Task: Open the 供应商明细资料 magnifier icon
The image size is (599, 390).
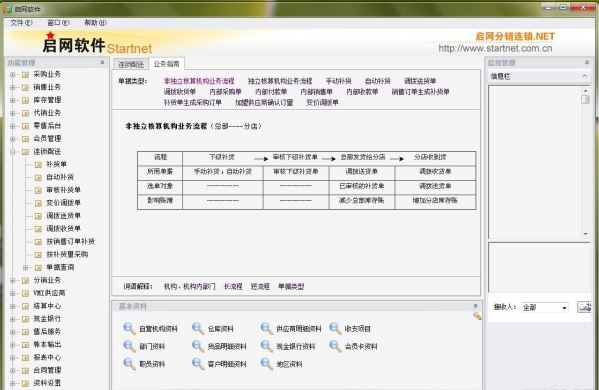Action: (267, 329)
